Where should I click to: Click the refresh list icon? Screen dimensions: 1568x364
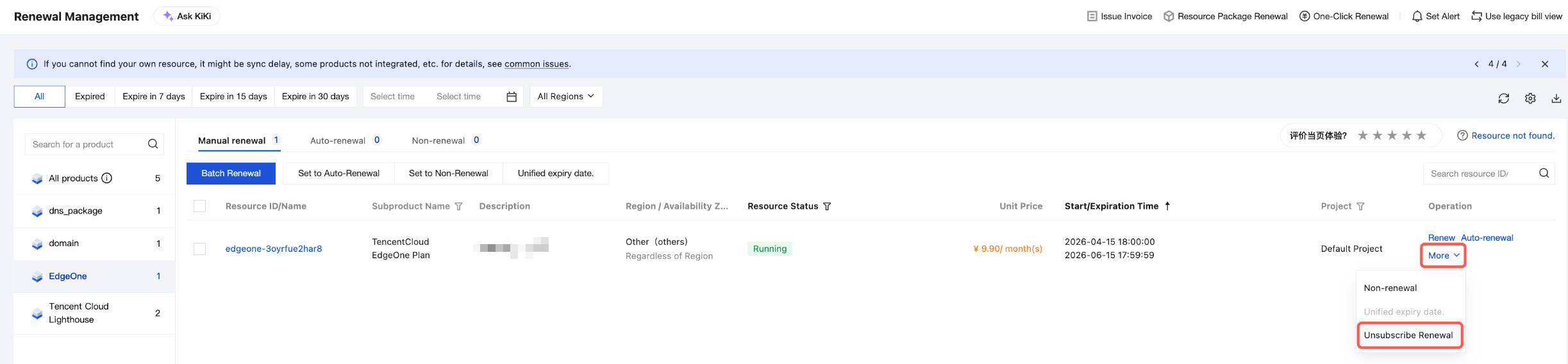click(1503, 98)
